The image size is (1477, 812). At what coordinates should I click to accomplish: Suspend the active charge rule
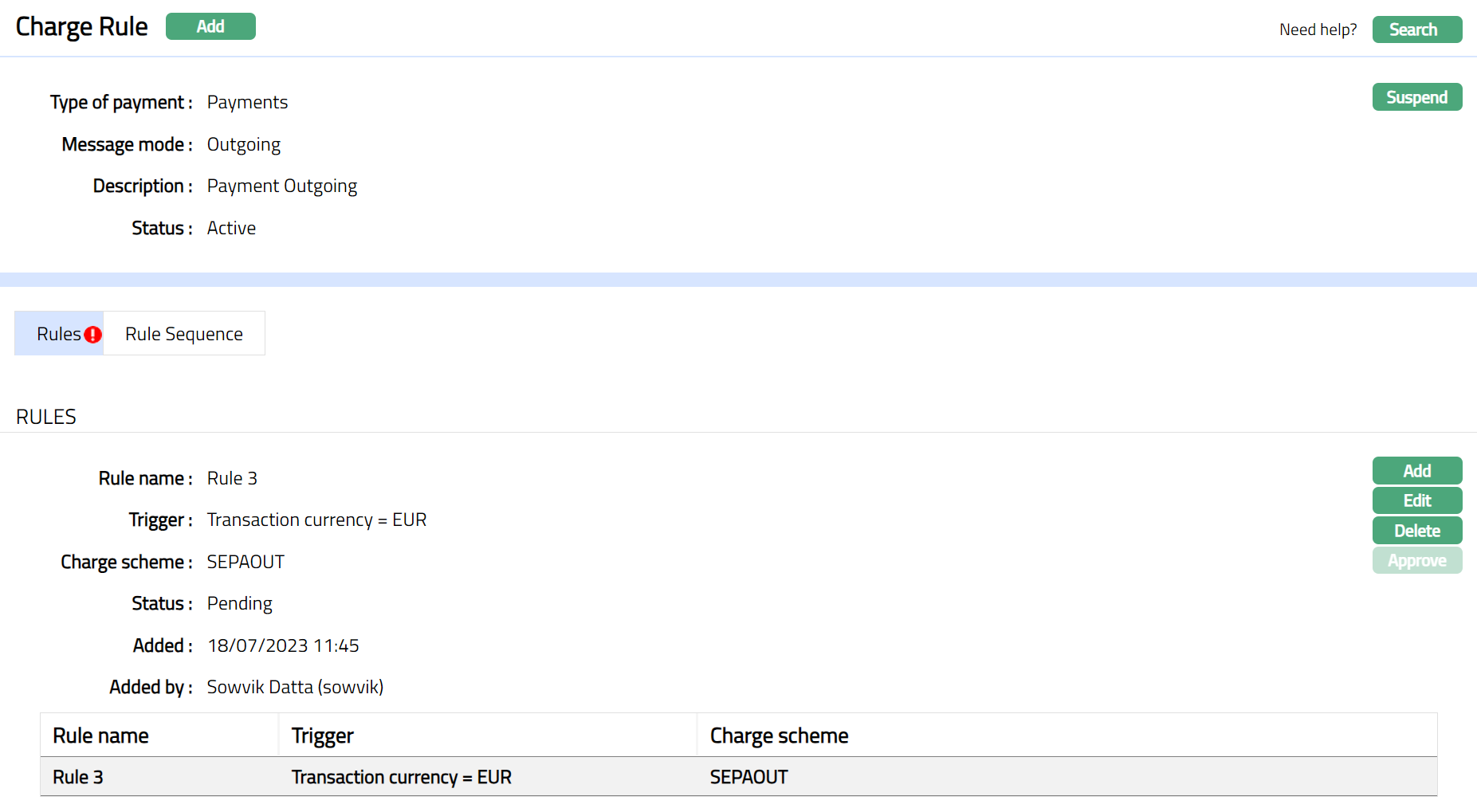pos(1416,97)
